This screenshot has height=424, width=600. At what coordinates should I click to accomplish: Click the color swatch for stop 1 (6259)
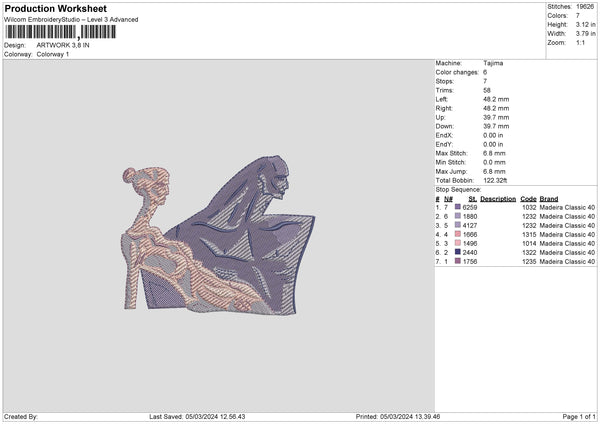[458, 206]
